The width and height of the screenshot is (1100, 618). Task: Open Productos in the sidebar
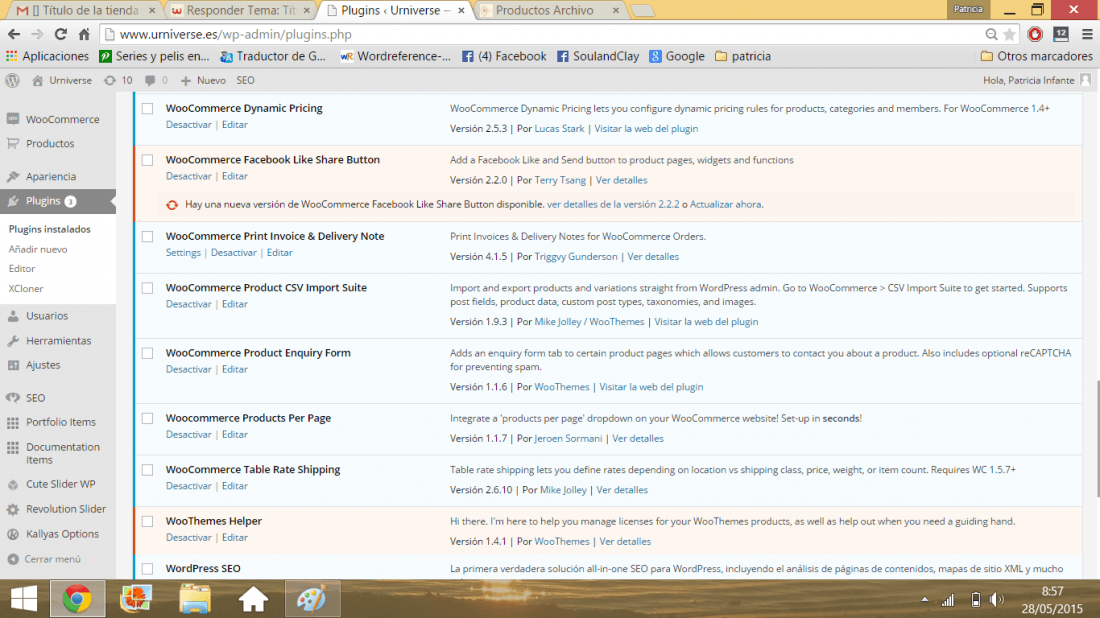pyautogui.click(x=50, y=143)
